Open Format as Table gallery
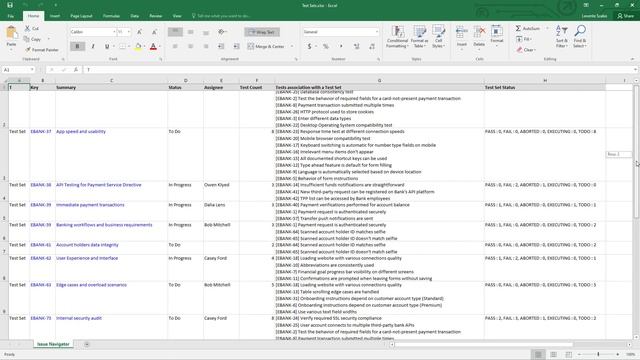The width and height of the screenshot is (640, 360). click(419, 36)
